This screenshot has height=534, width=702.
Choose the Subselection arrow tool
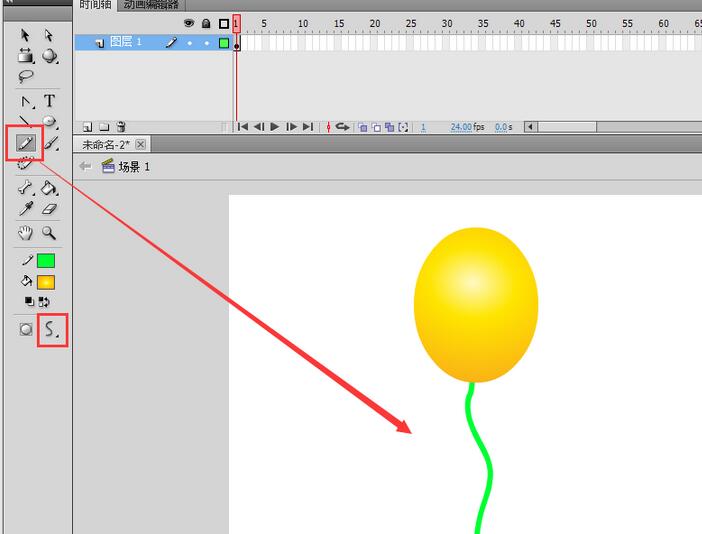coord(49,35)
